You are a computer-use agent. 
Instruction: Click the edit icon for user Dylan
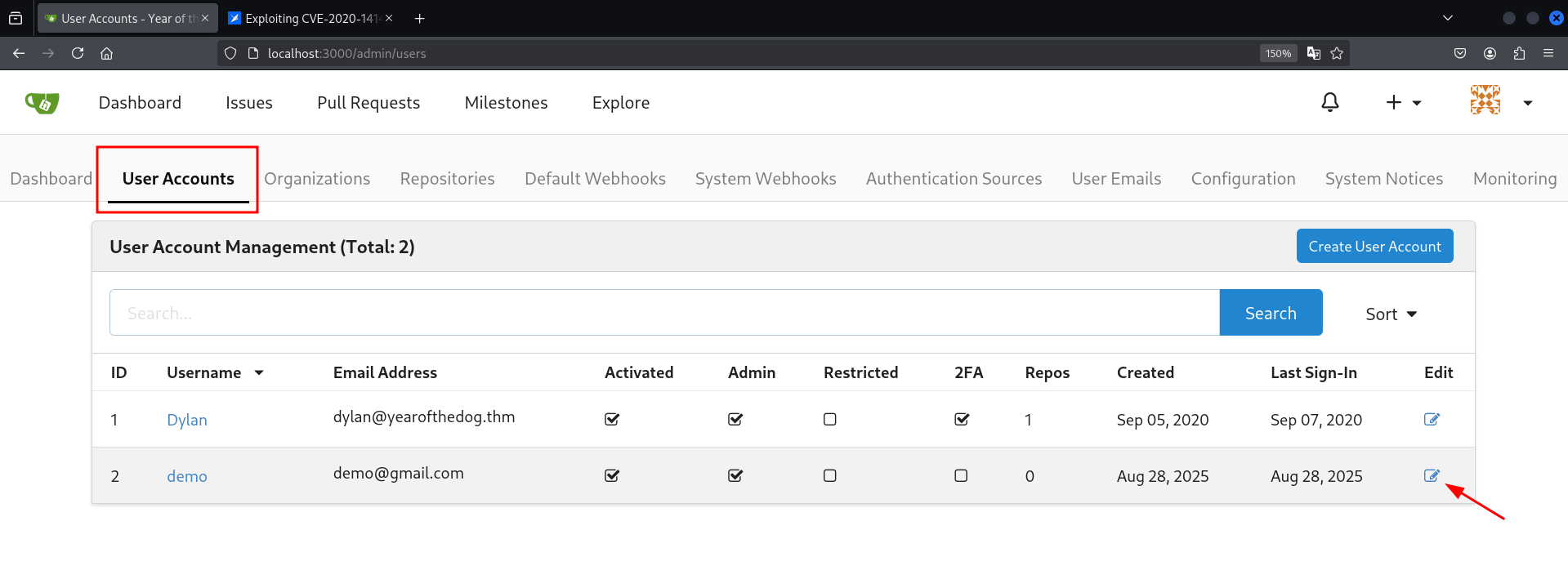[1431, 419]
